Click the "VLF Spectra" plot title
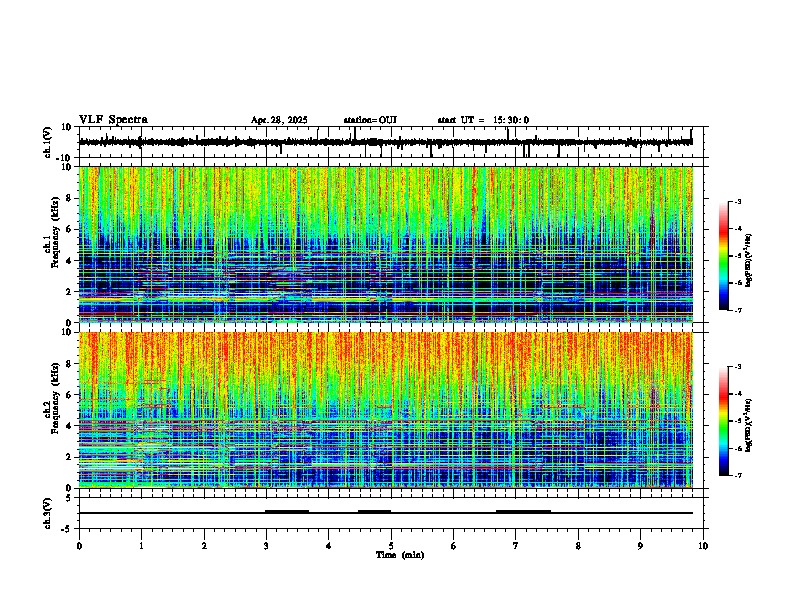 point(113,120)
